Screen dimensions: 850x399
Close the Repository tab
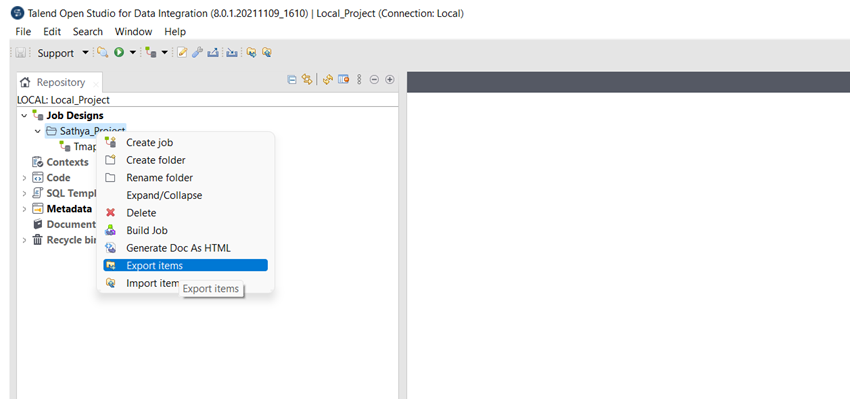tap(95, 84)
